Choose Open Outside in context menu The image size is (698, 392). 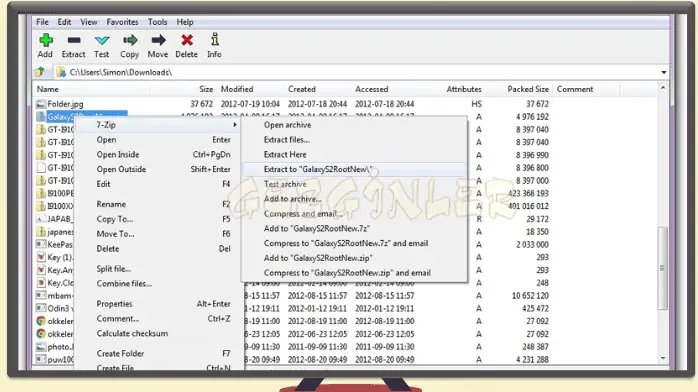click(121, 169)
